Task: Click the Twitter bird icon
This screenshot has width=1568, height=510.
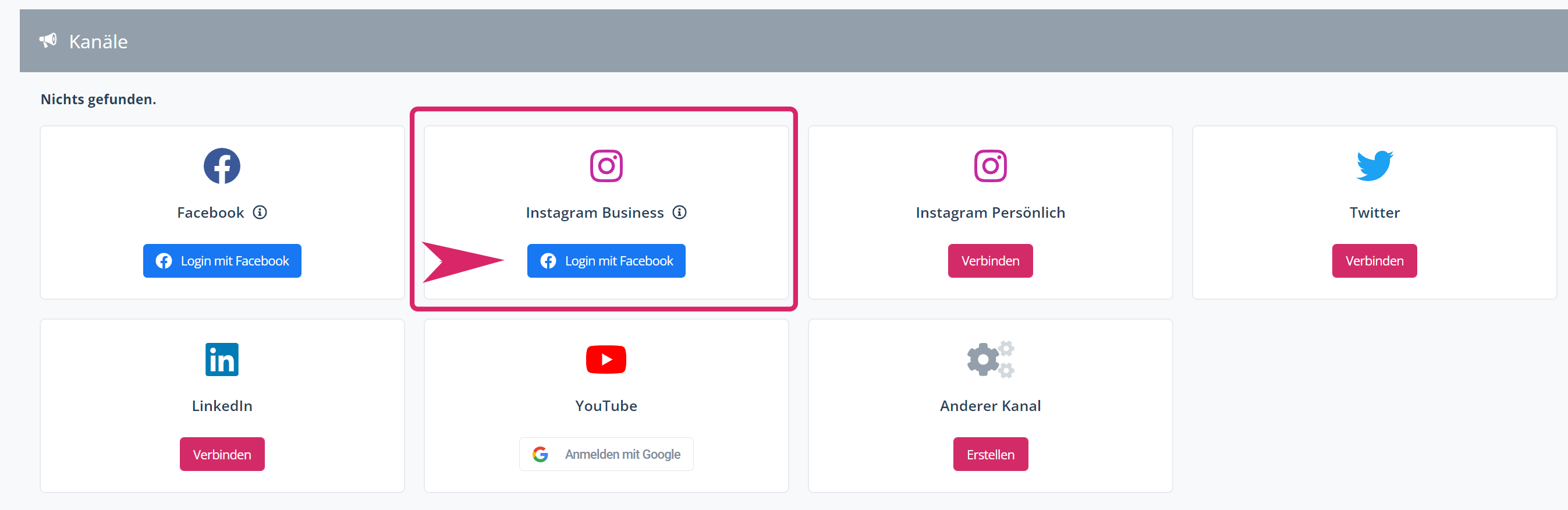Action: click(1374, 165)
